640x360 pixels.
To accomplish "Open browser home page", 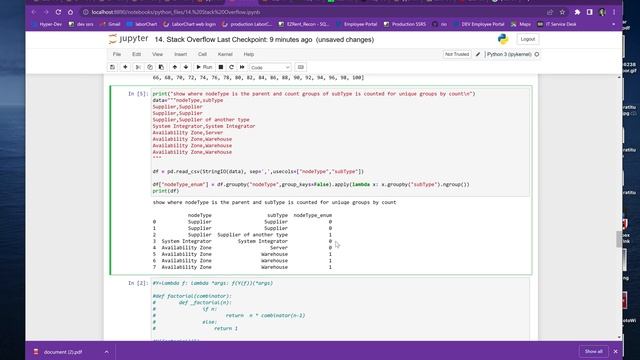I will pyautogui.click(x=71, y=12).
